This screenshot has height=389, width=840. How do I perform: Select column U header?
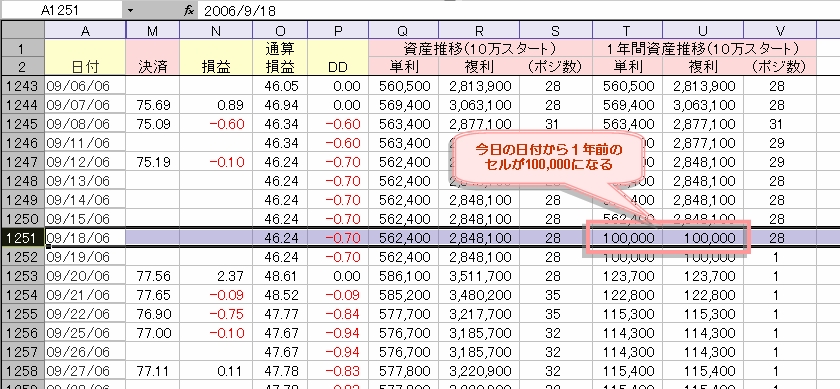703,31
